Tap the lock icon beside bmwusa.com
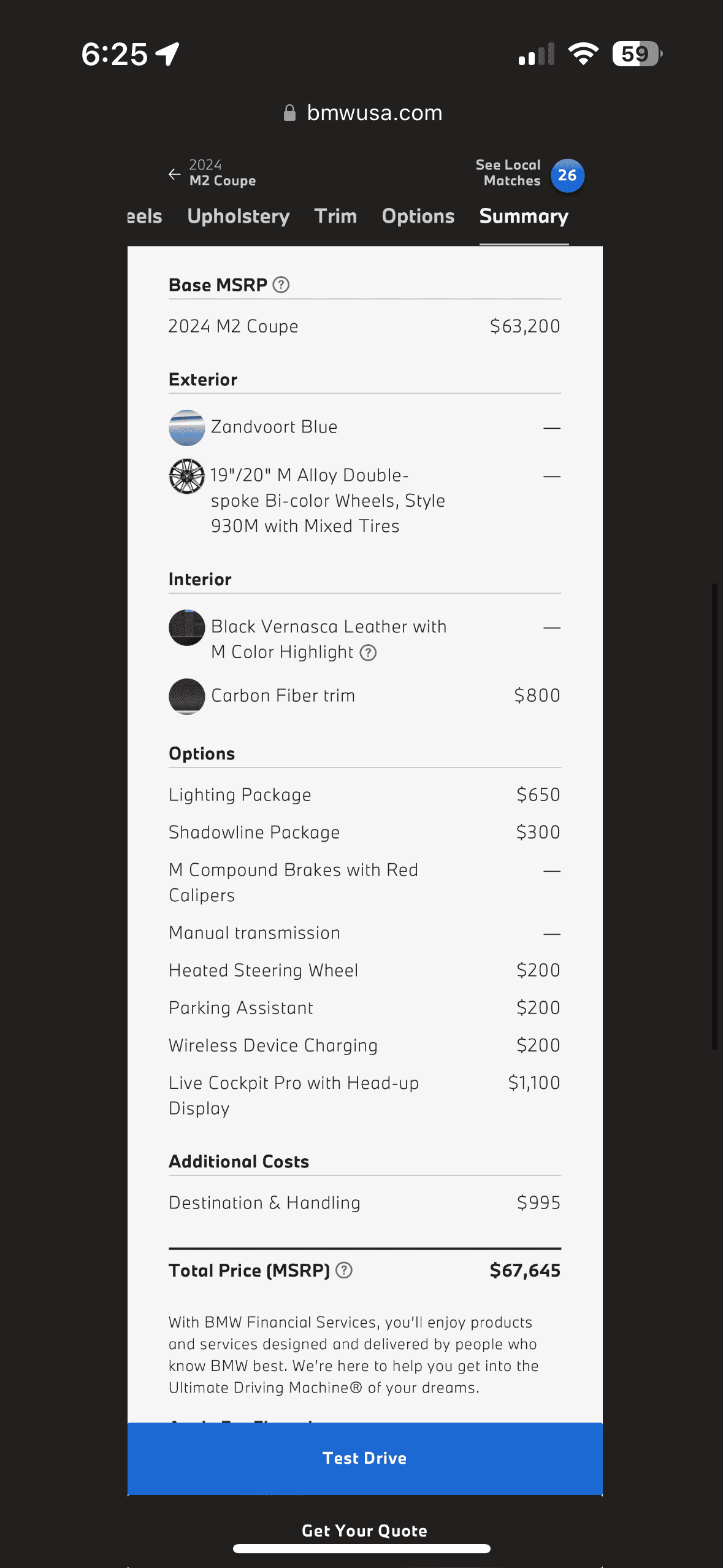Viewport: 723px width, 1568px height. point(289,113)
